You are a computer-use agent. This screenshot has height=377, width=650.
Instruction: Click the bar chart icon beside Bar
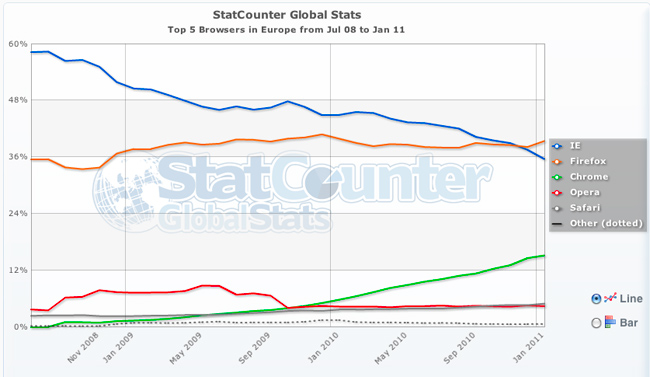click(610, 322)
